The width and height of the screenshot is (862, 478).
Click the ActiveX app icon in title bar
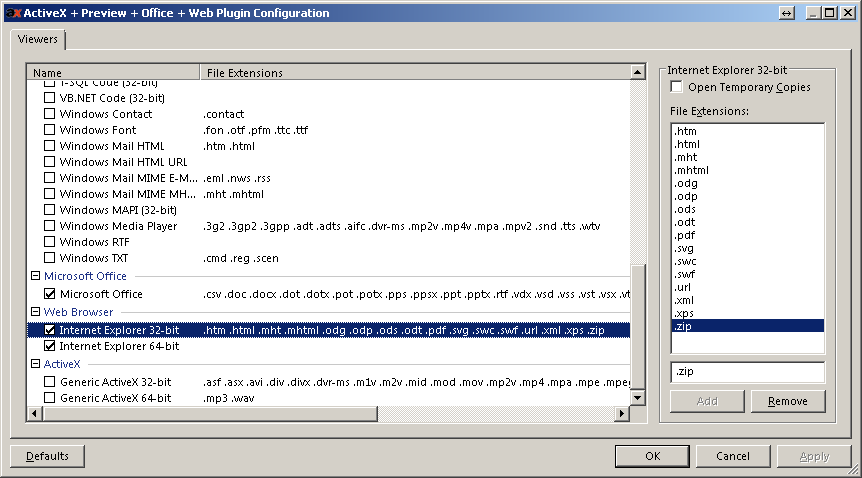point(13,13)
